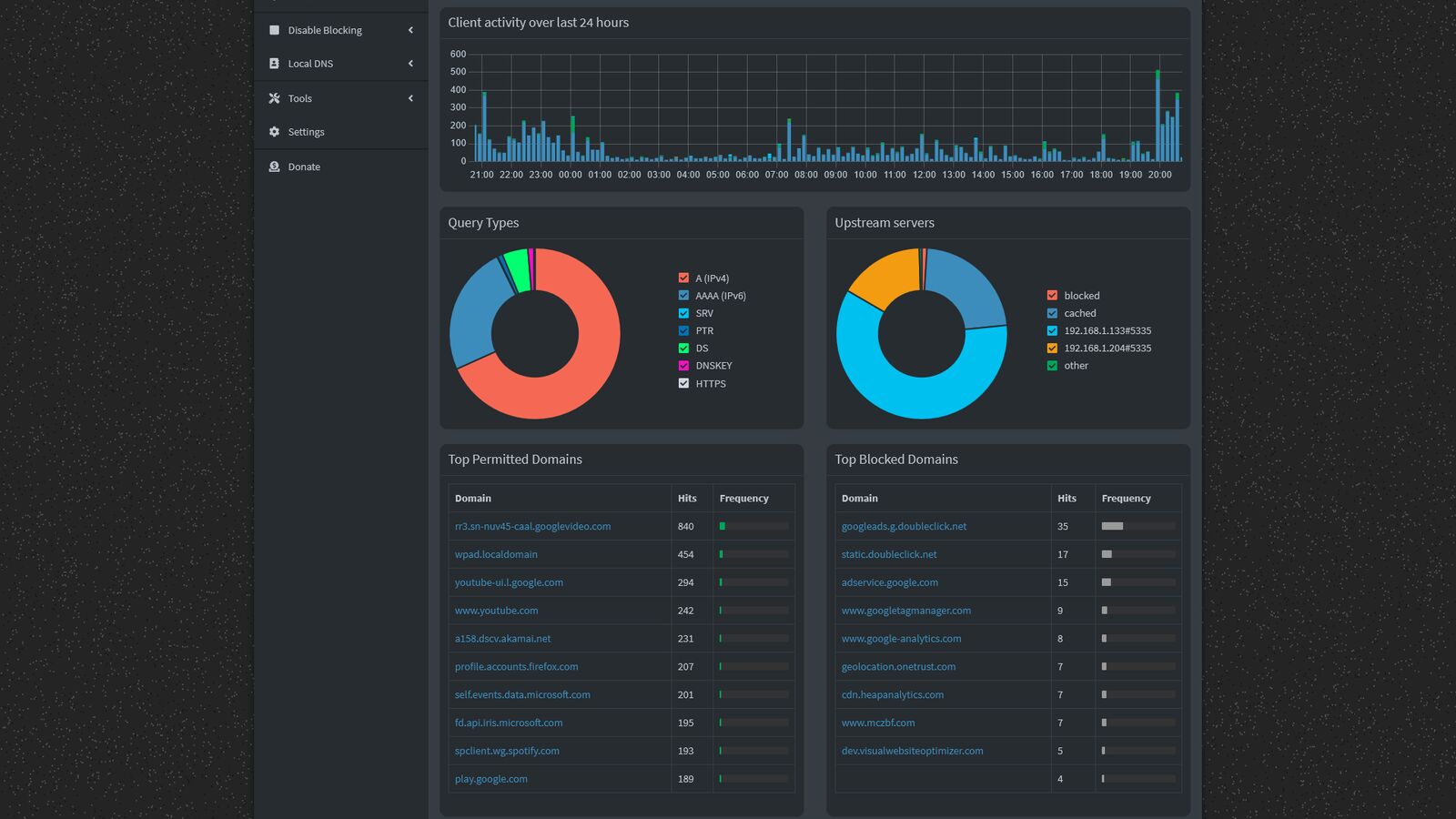This screenshot has width=1456, height=819.
Task: Open youtube-ui.l.google.com domain link
Action: tap(509, 582)
